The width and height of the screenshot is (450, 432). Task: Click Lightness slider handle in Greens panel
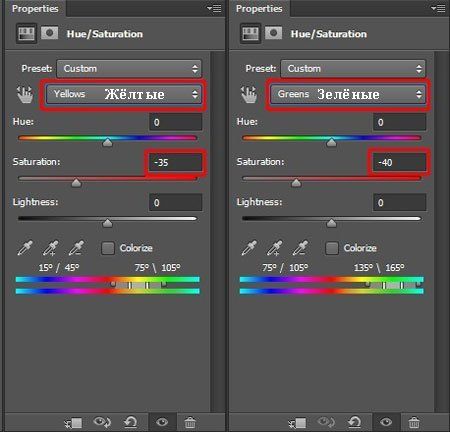pyautogui.click(x=331, y=223)
